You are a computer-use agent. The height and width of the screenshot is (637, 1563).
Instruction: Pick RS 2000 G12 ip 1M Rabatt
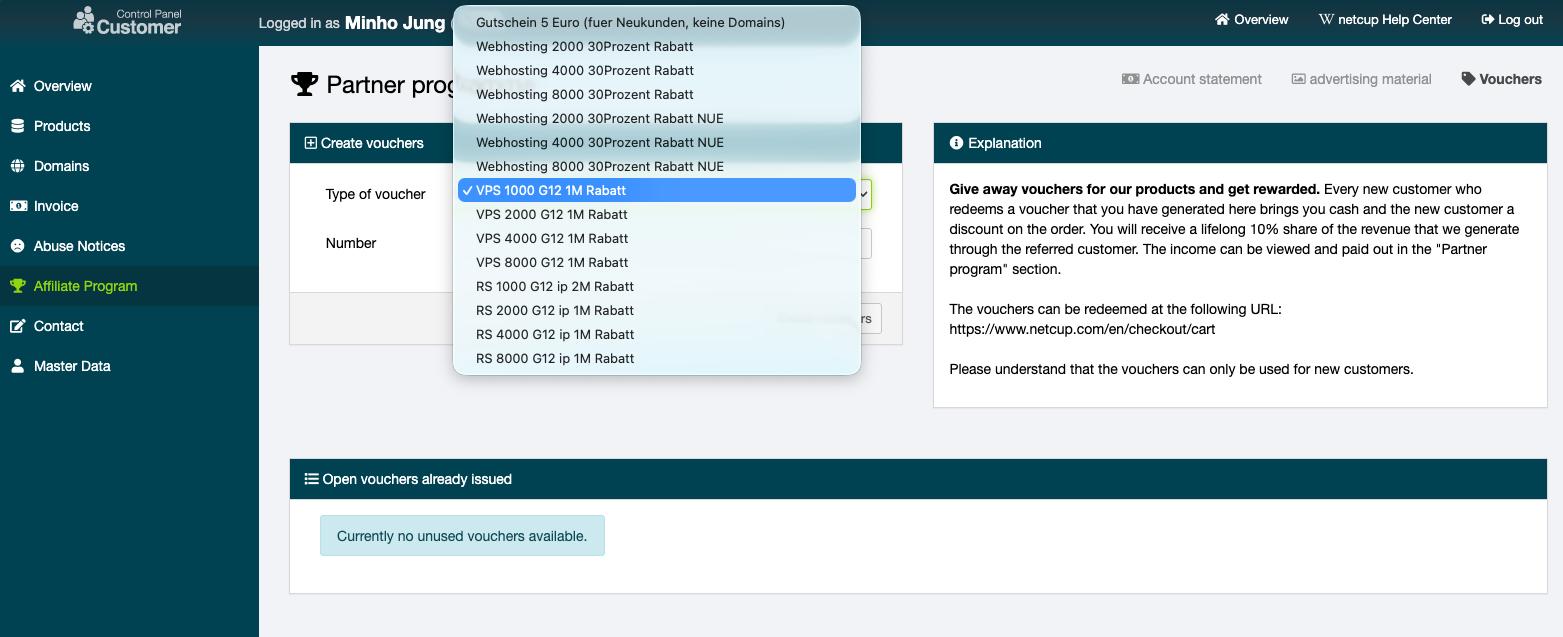pyautogui.click(x=657, y=310)
